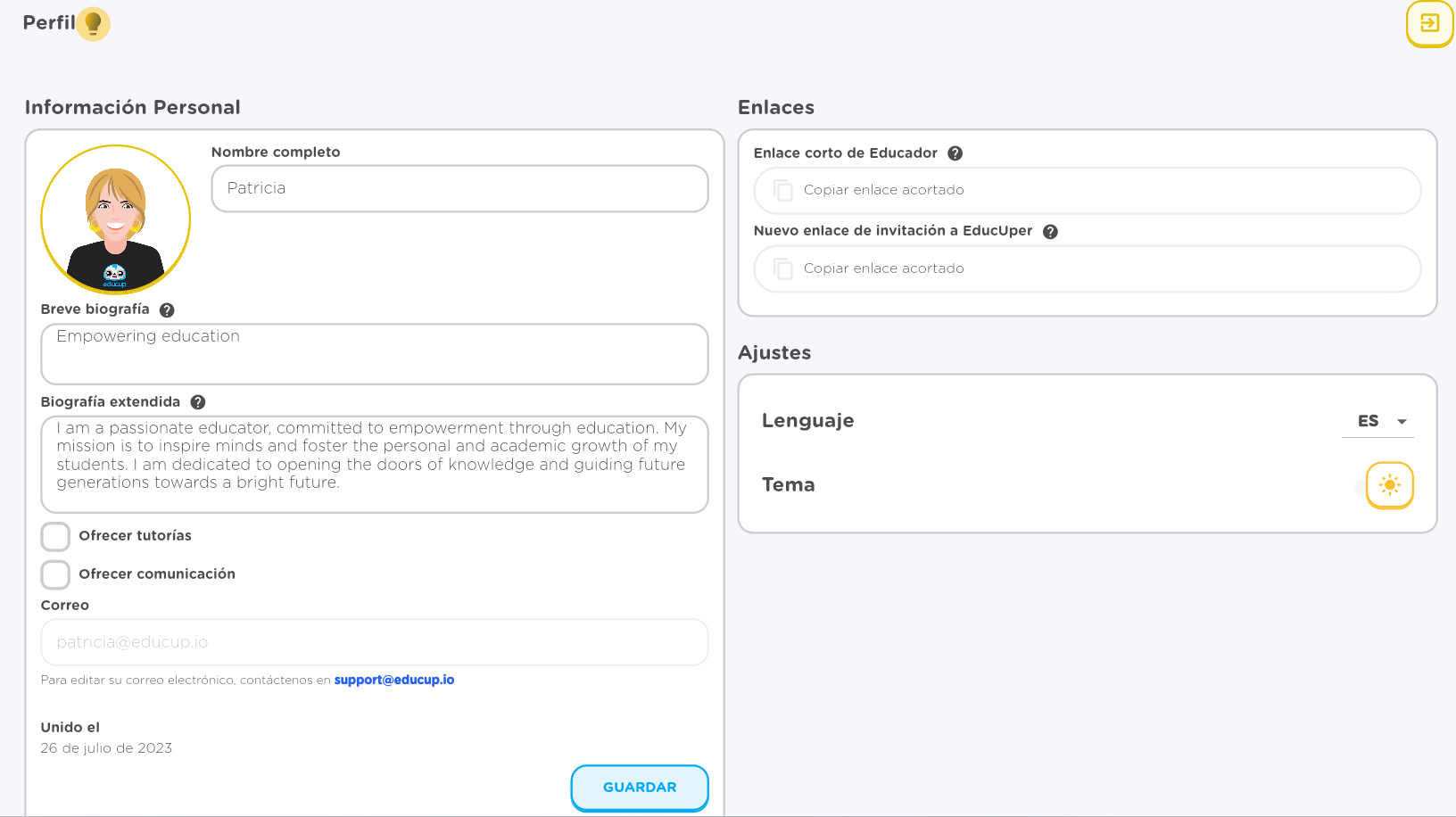Click the Nombre completo field with Patricia
This screenshot has height=817, width=1456.
459,188
